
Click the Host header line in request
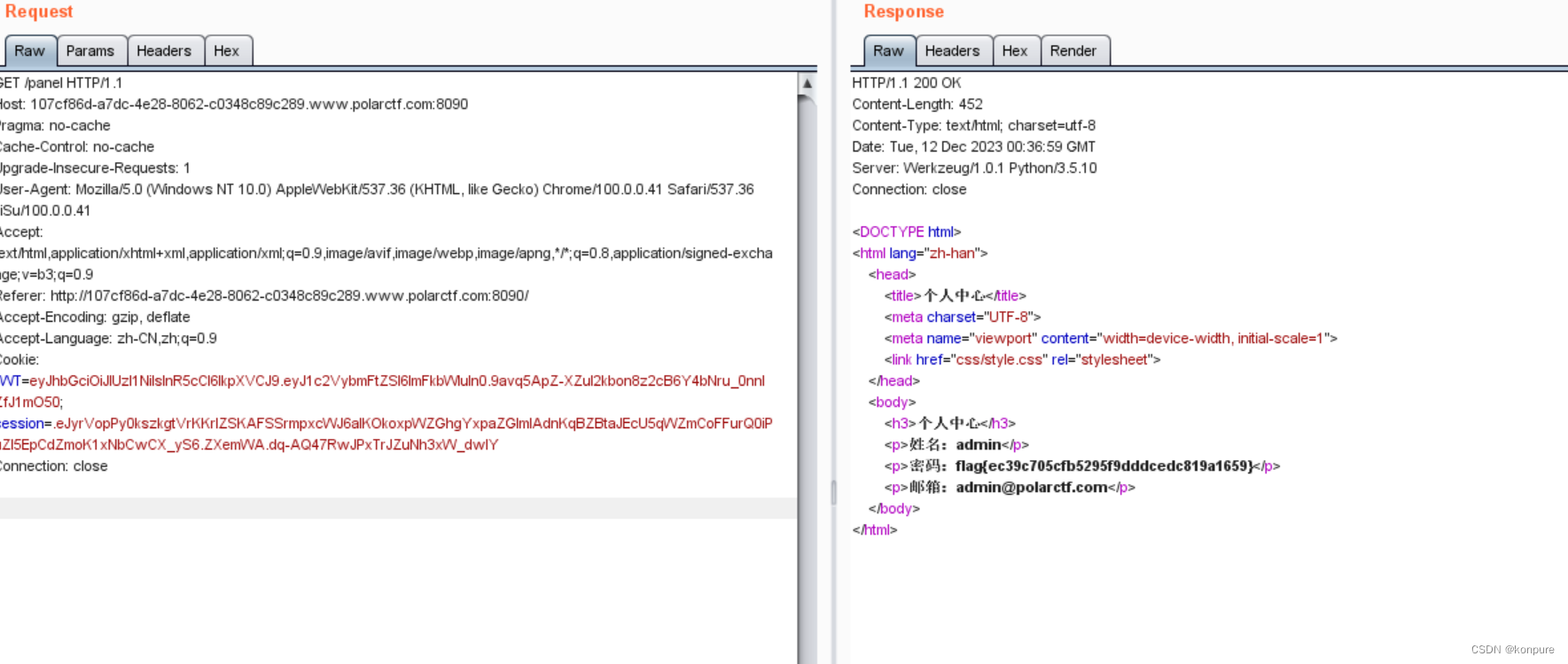234,104
